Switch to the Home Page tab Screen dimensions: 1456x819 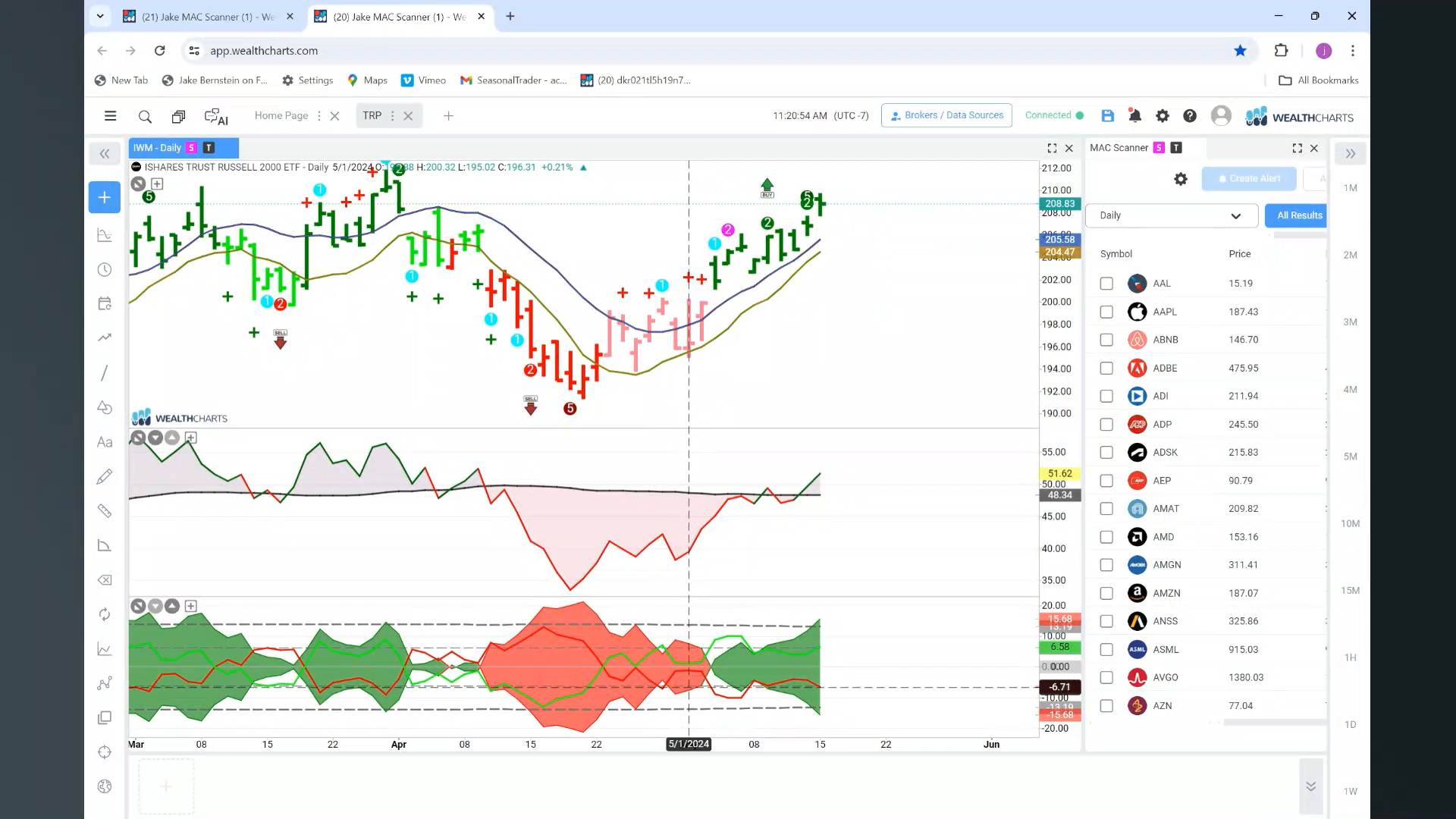[281, 116]
